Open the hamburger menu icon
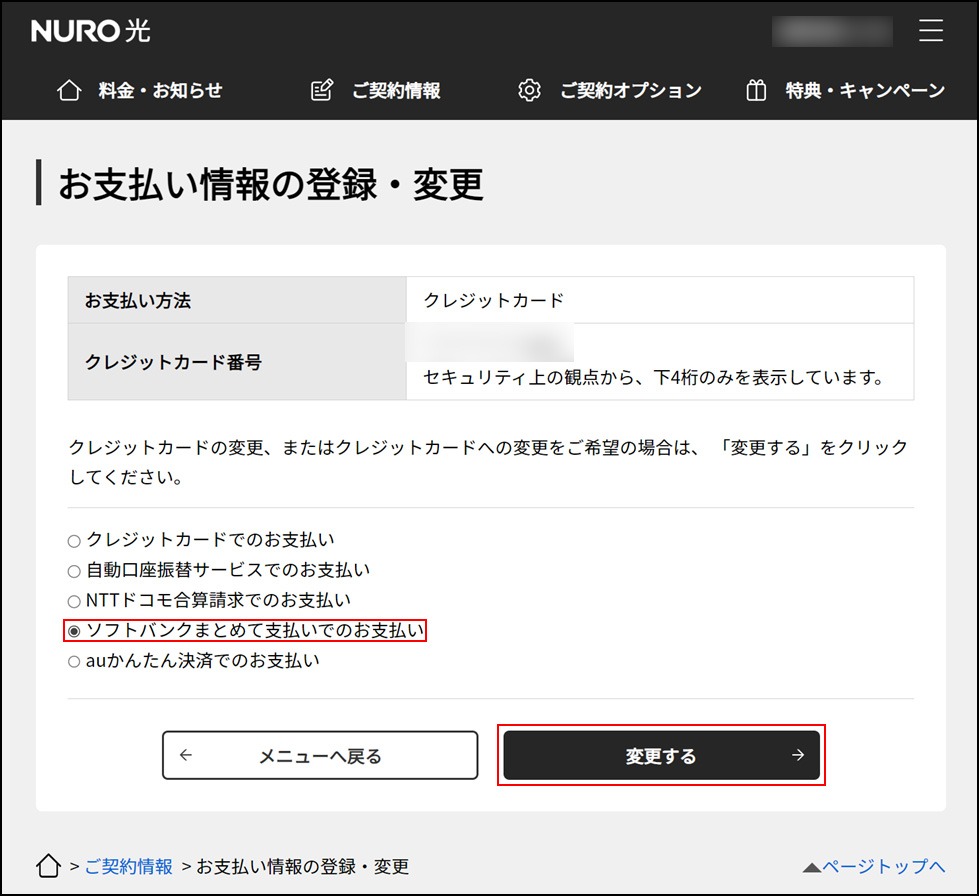Screen dimensions: 979x896 click(930, 30)
